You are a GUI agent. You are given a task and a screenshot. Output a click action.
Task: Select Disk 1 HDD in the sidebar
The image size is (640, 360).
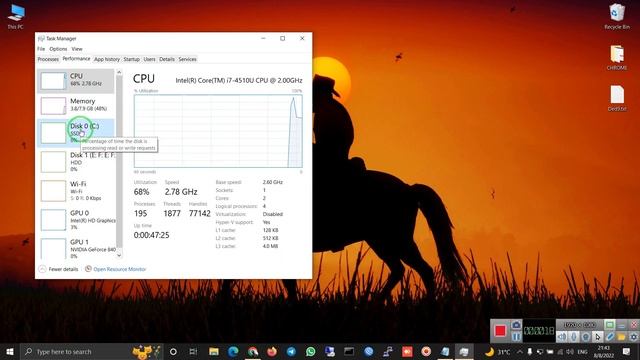(76, 162)
